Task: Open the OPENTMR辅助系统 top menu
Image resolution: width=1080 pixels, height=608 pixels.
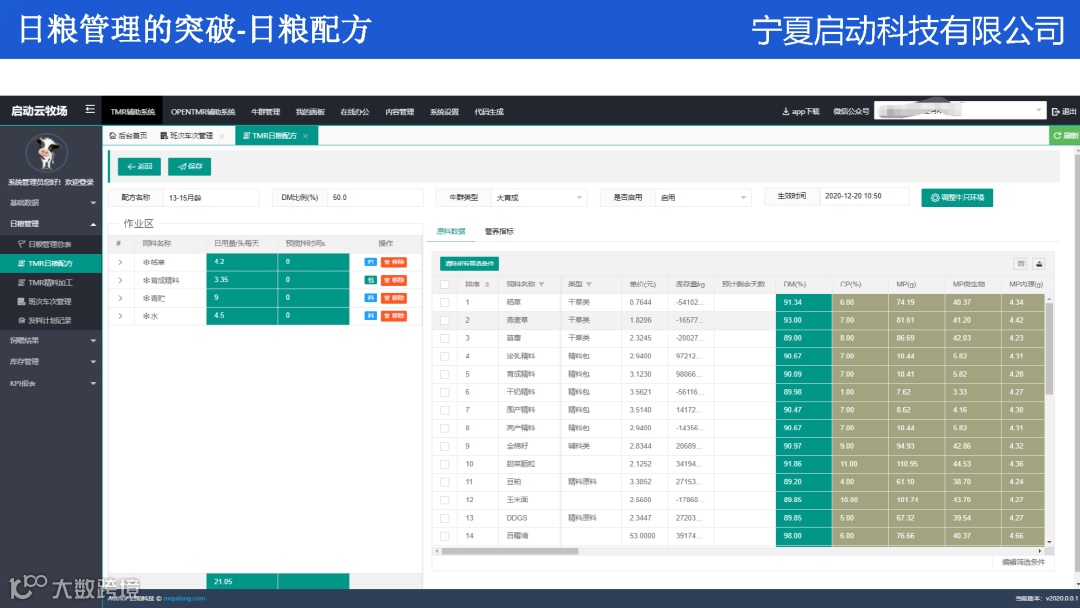Action: tap(203, 112)
